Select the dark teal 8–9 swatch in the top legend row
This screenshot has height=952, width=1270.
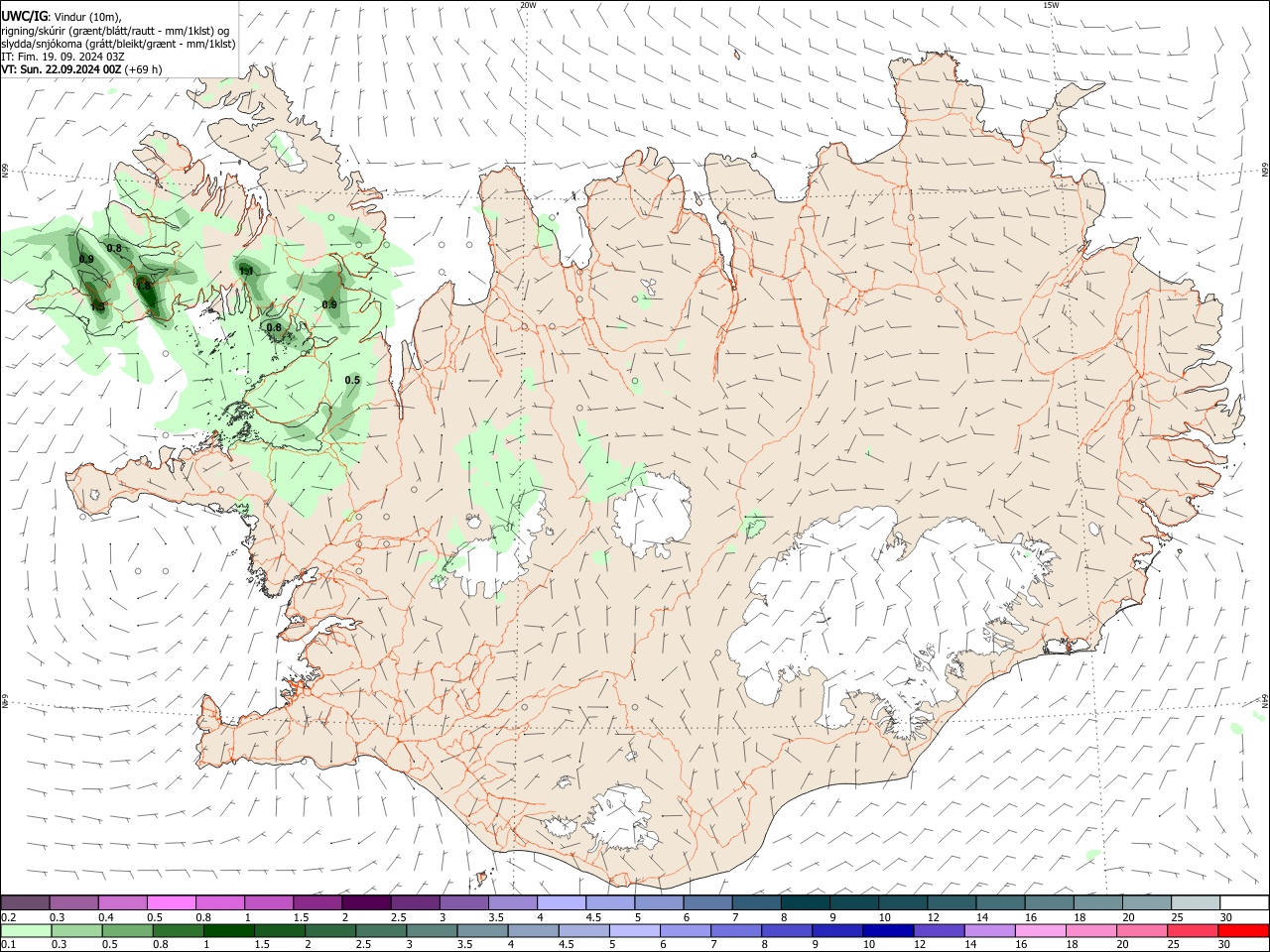click(804, 902)
